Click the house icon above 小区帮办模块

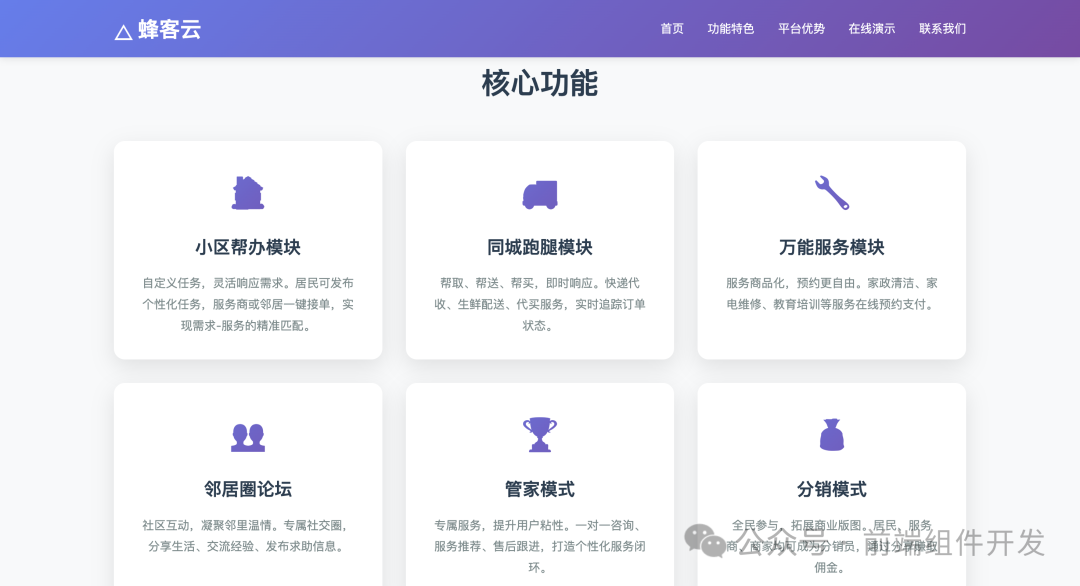coord(247,194)
